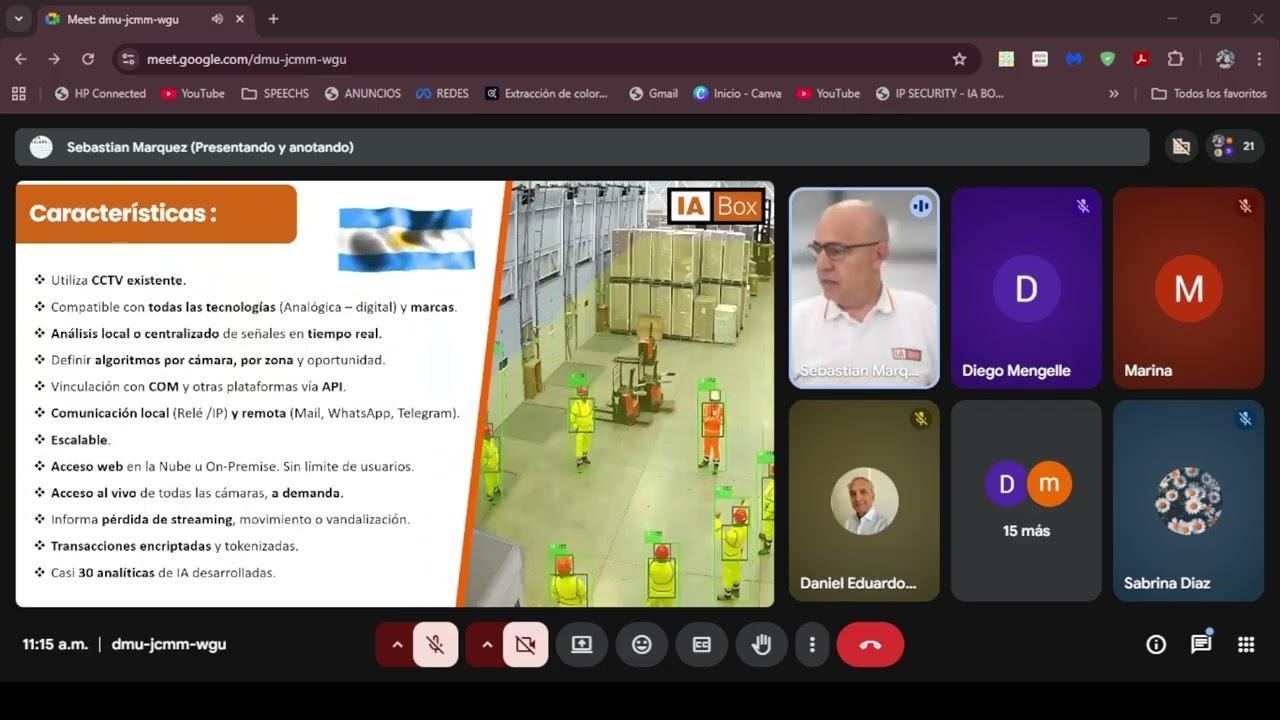1280x720 pixels.
Task: Open the first YouTube bookmark
Action: point(194,93)
